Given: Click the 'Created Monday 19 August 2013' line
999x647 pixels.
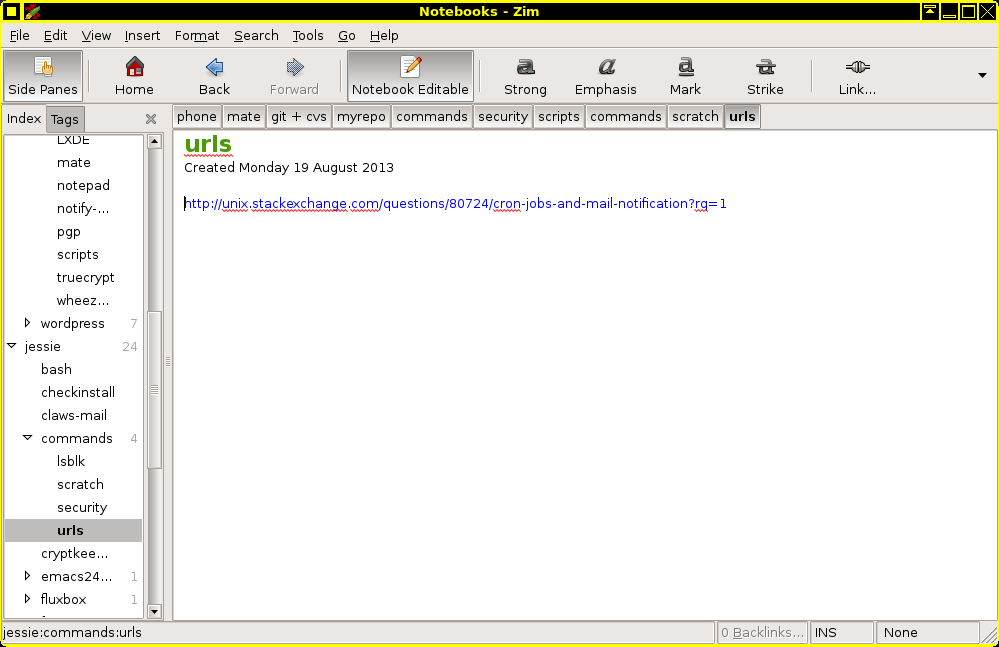Looking at the screenshot, I should click(x=289, y=167).
